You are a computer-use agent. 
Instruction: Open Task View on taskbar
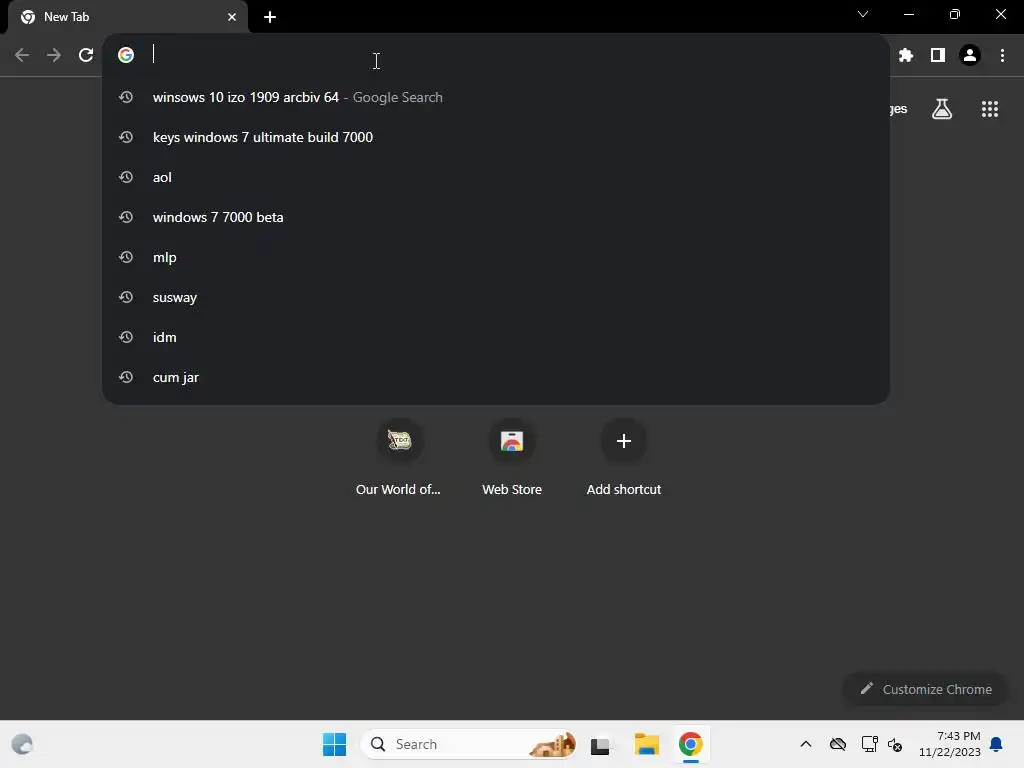(600, 744)
